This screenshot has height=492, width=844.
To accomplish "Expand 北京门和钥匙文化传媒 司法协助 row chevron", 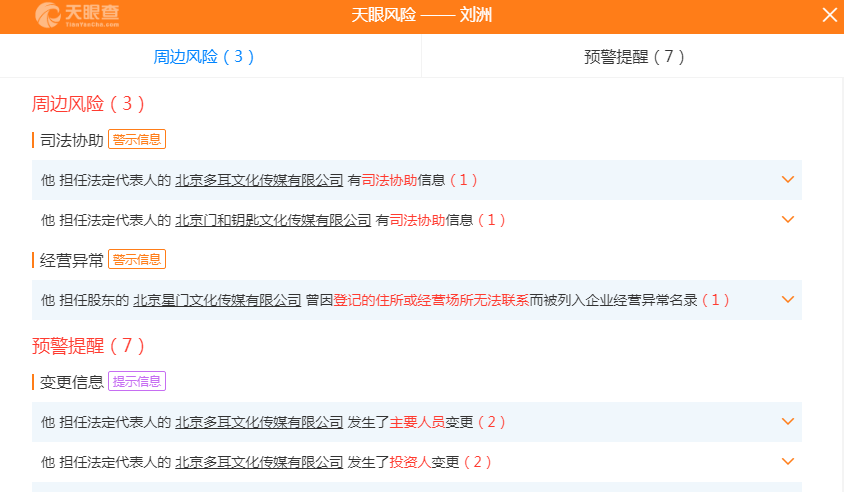I will (787, 220).
